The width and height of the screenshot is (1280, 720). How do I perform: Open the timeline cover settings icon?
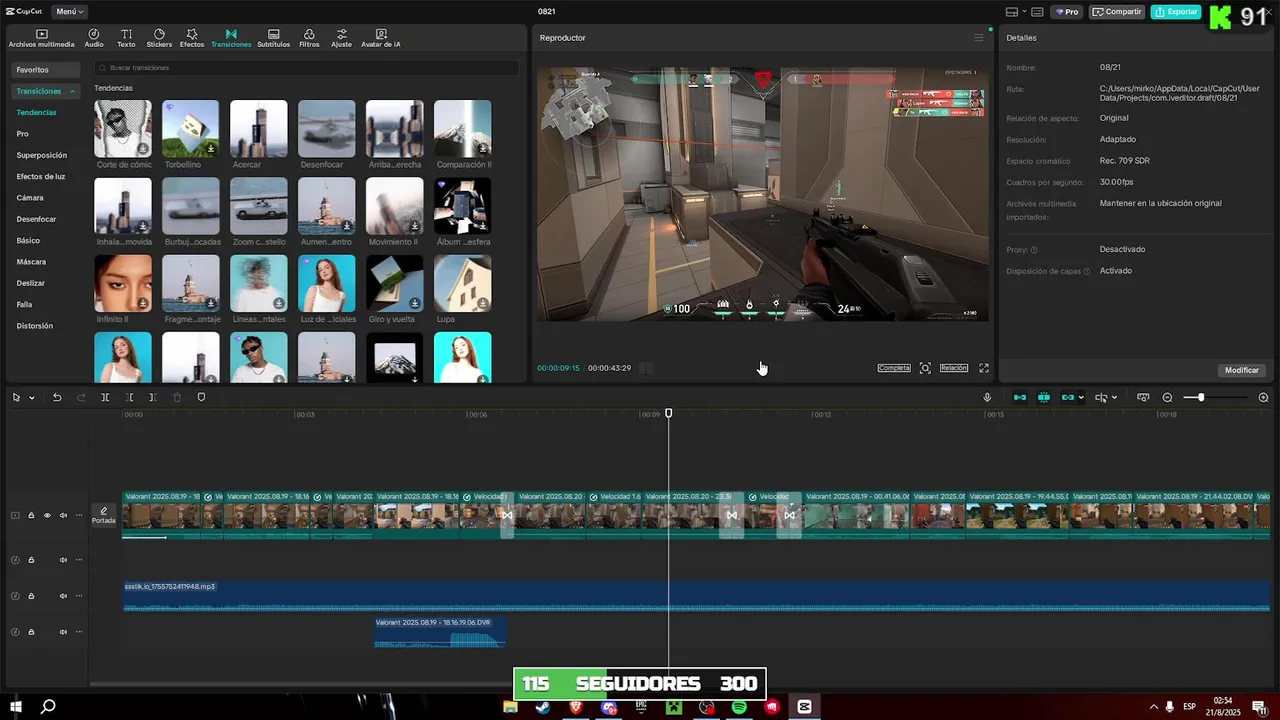tap(1143, 398)
